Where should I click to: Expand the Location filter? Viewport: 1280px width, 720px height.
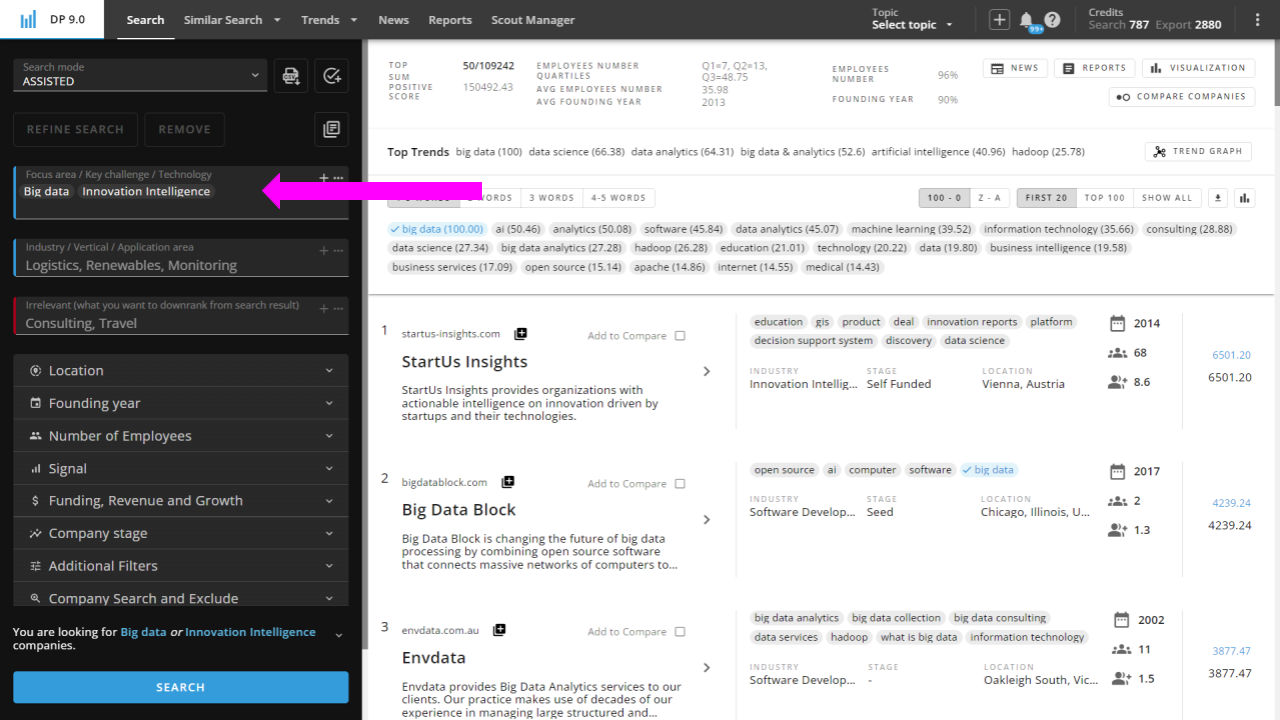click(181, 370)
